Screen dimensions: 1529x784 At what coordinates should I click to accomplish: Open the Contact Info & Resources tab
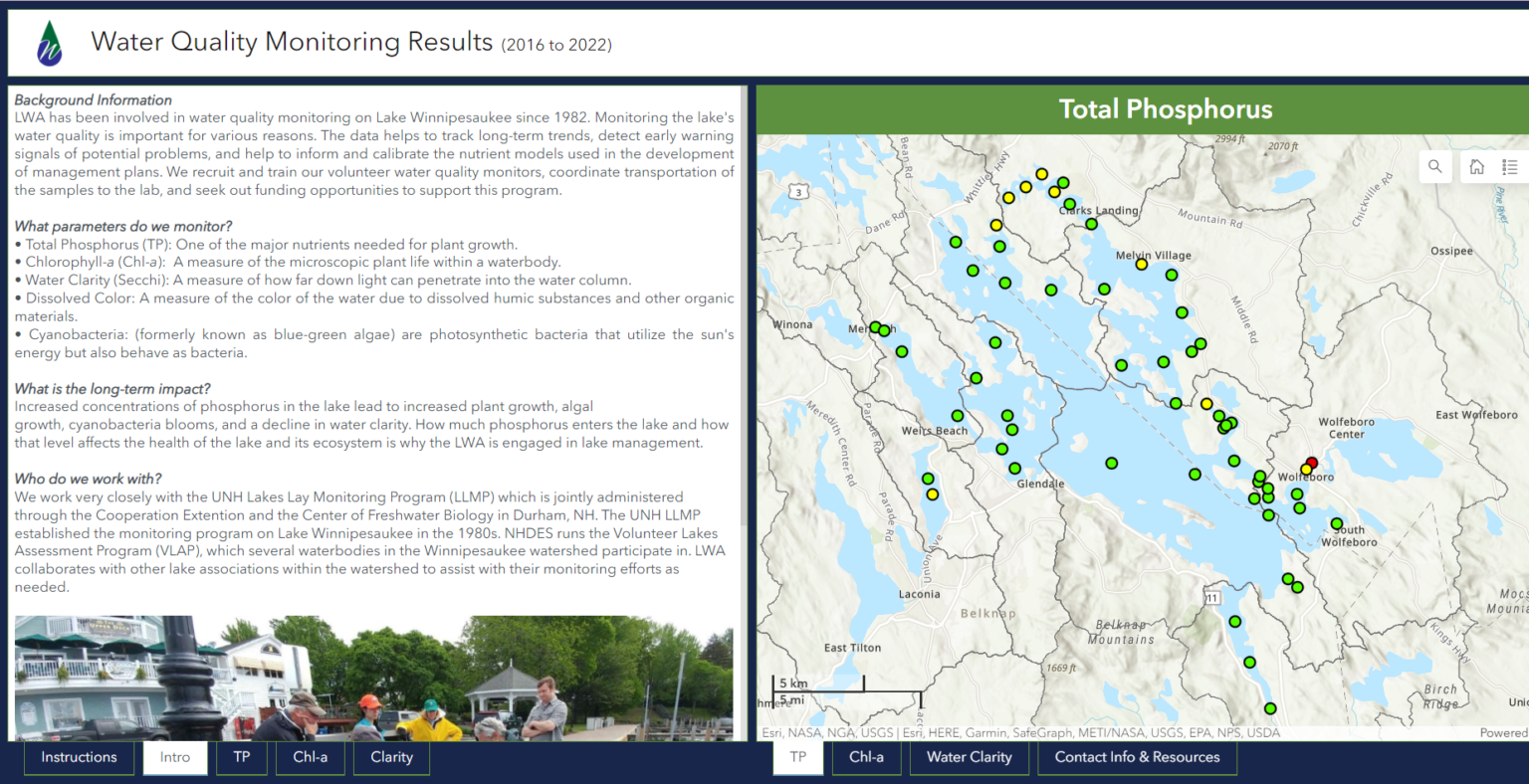(1137, 757)
